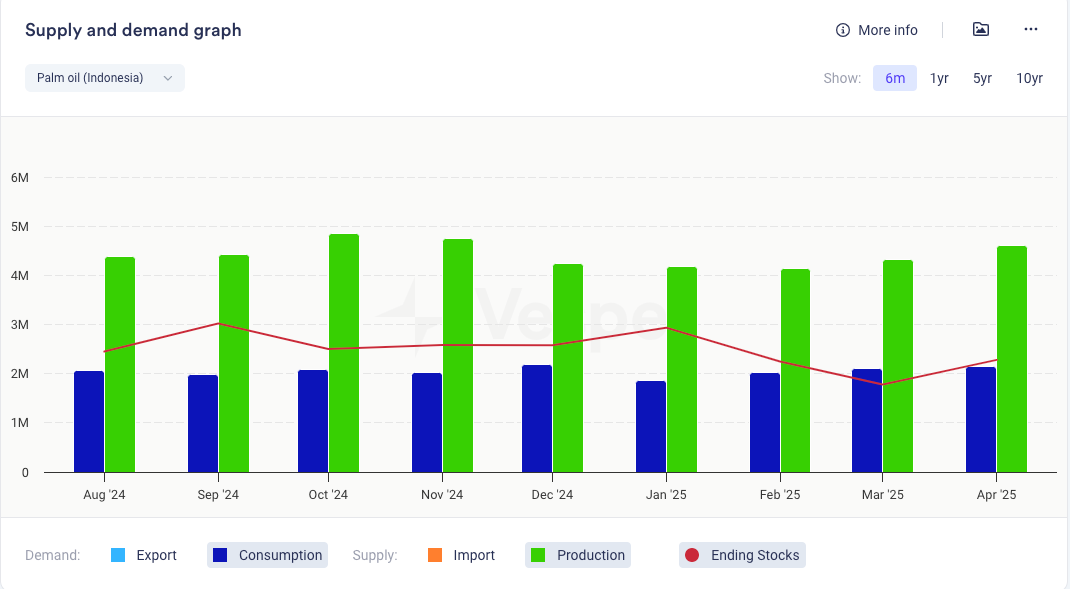
Task: Click the orange Import legend square
Action: 435,555
